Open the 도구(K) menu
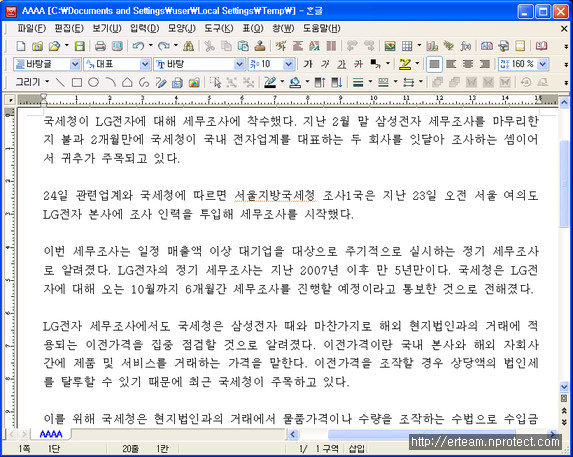This screenshot has height=457, width=573. [x=219, y=28]
